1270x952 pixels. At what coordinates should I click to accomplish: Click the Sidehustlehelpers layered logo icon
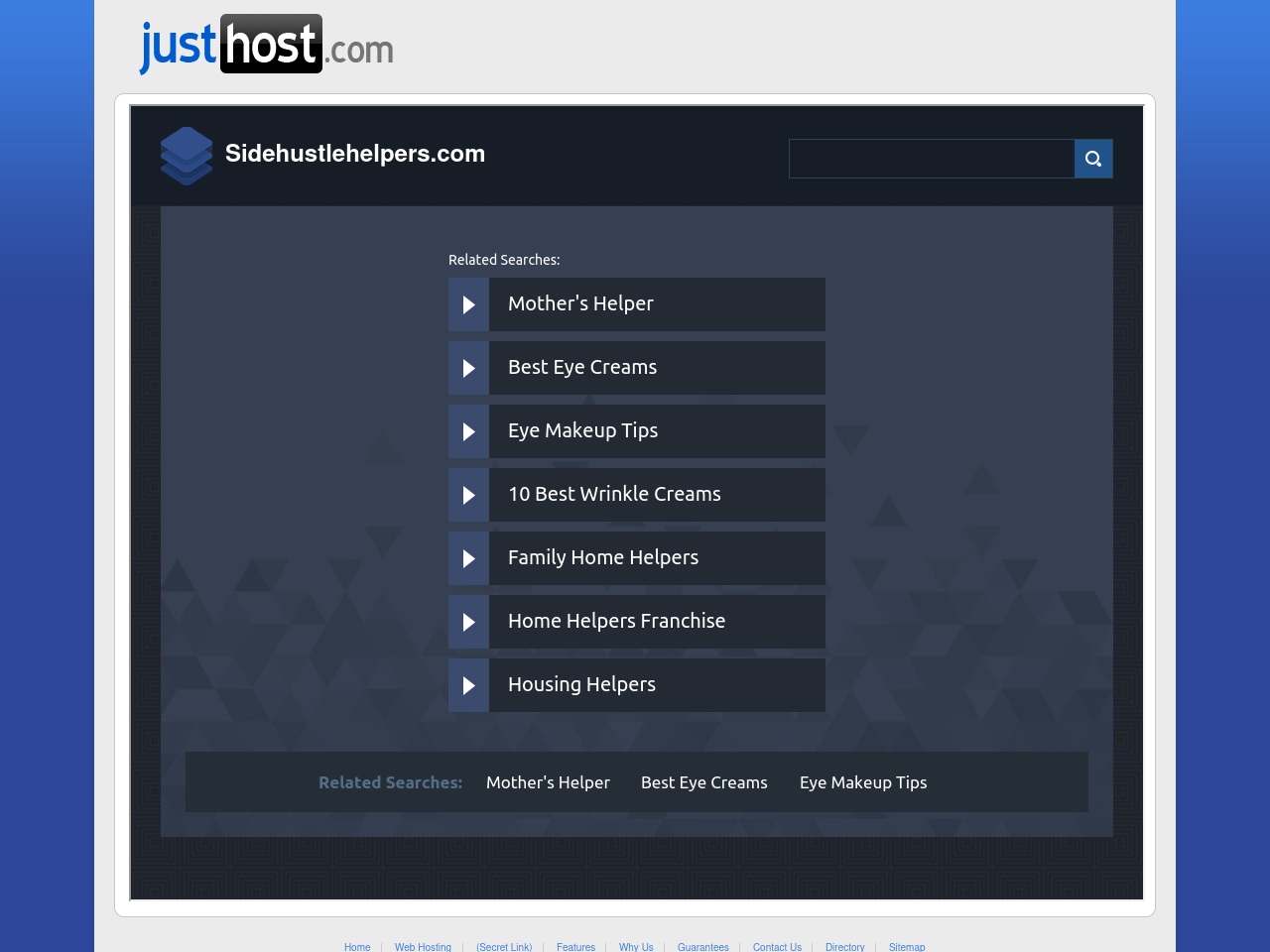(x=187, y=156)
